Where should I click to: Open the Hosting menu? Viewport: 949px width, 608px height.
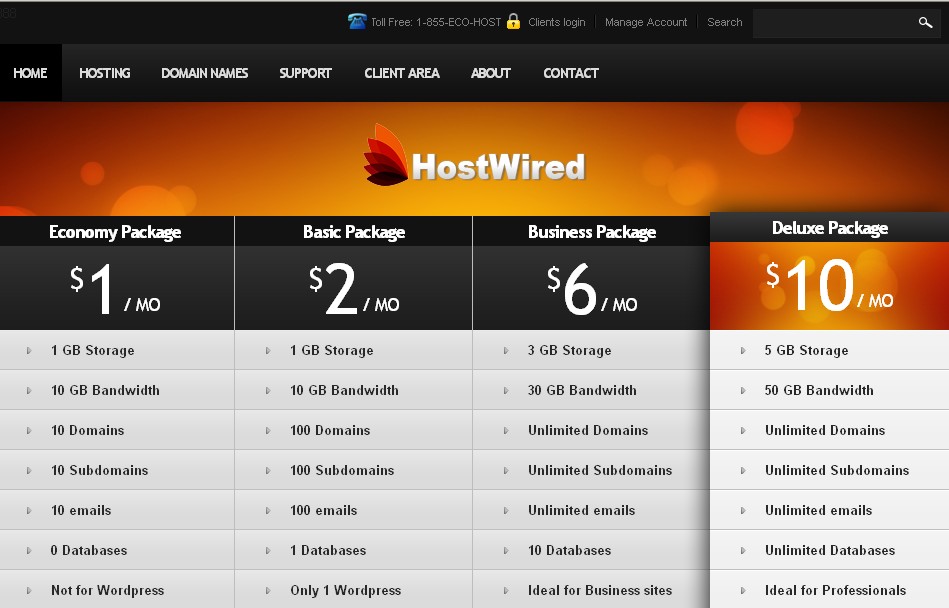pos(105,73)
